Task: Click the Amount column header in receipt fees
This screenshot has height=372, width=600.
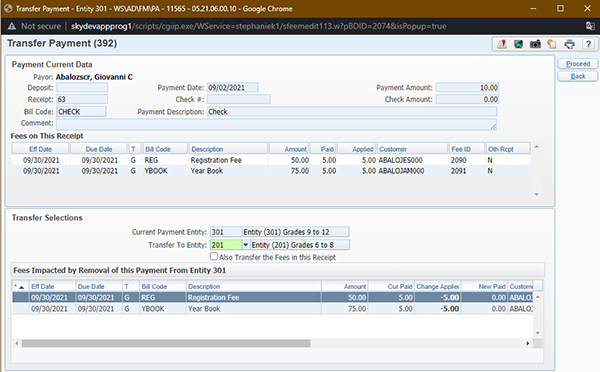Action: 289,149
